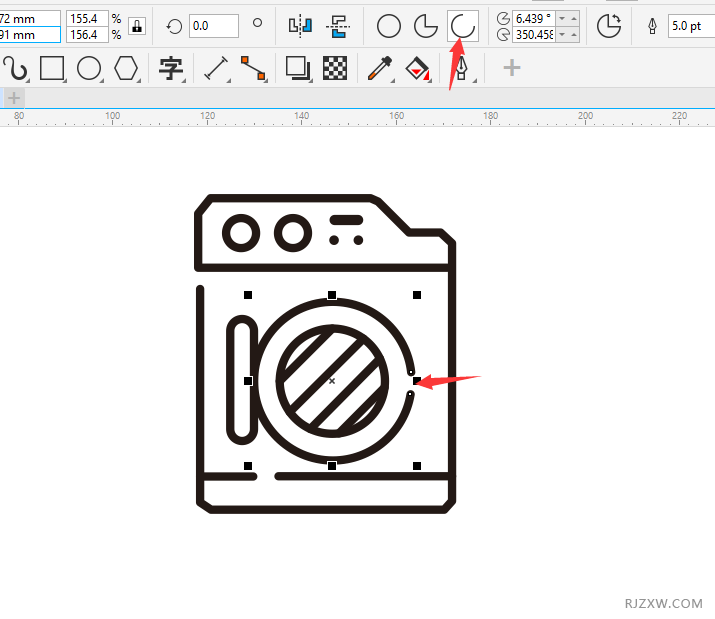
Task: Click Mirror horizontally icon
Action: click(299, 26)
